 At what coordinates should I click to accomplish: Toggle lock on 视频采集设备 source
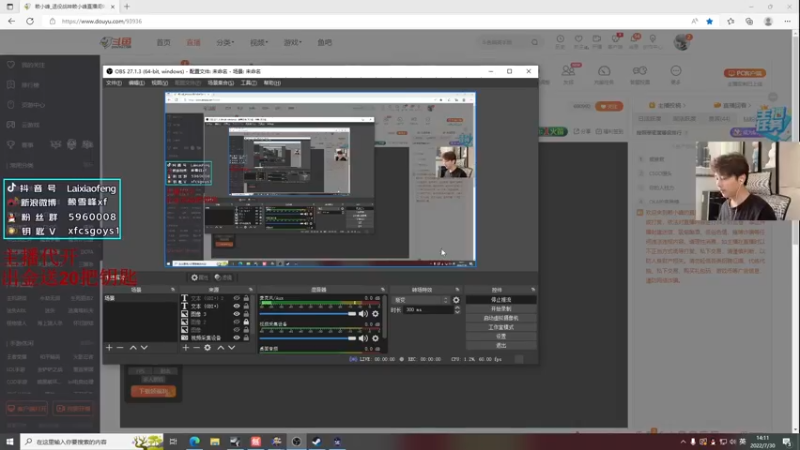coord(246,338)
